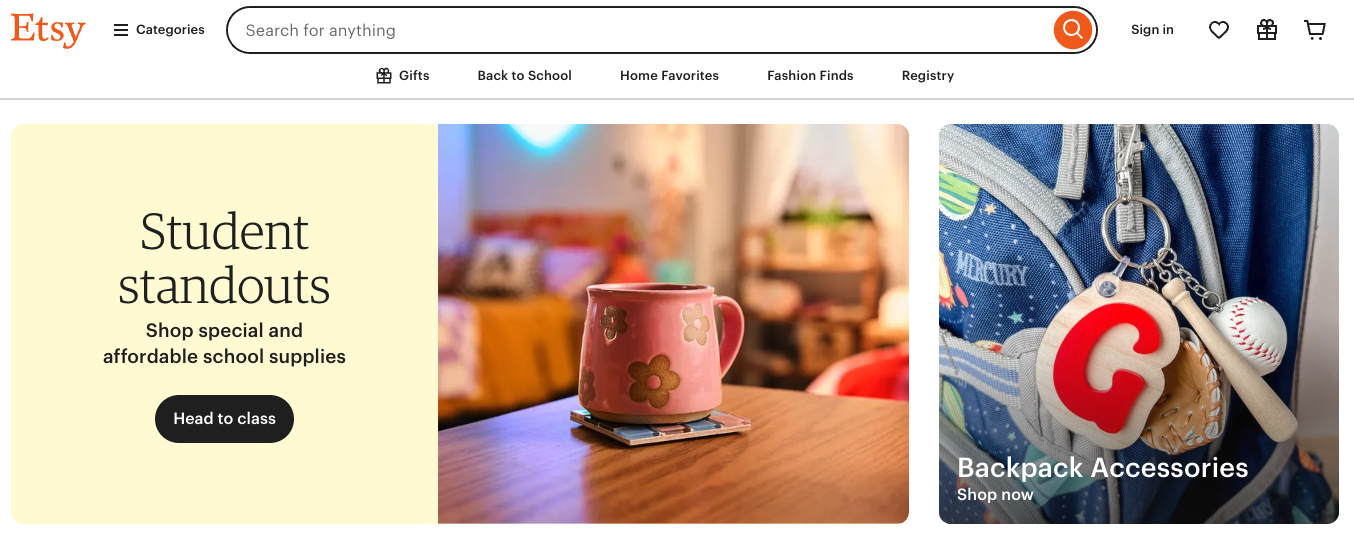The height and width of the screenshot is (538, 1354).
Task: Open Favorites heart icon
Action: (x=1219, y=30)
